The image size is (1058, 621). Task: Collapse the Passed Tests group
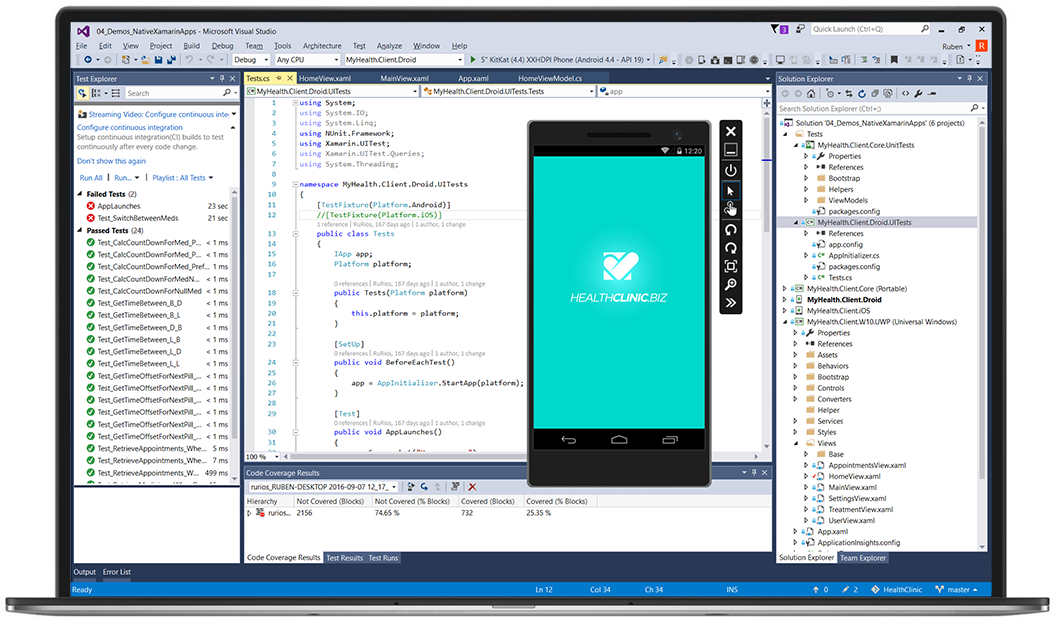(80, 230)
